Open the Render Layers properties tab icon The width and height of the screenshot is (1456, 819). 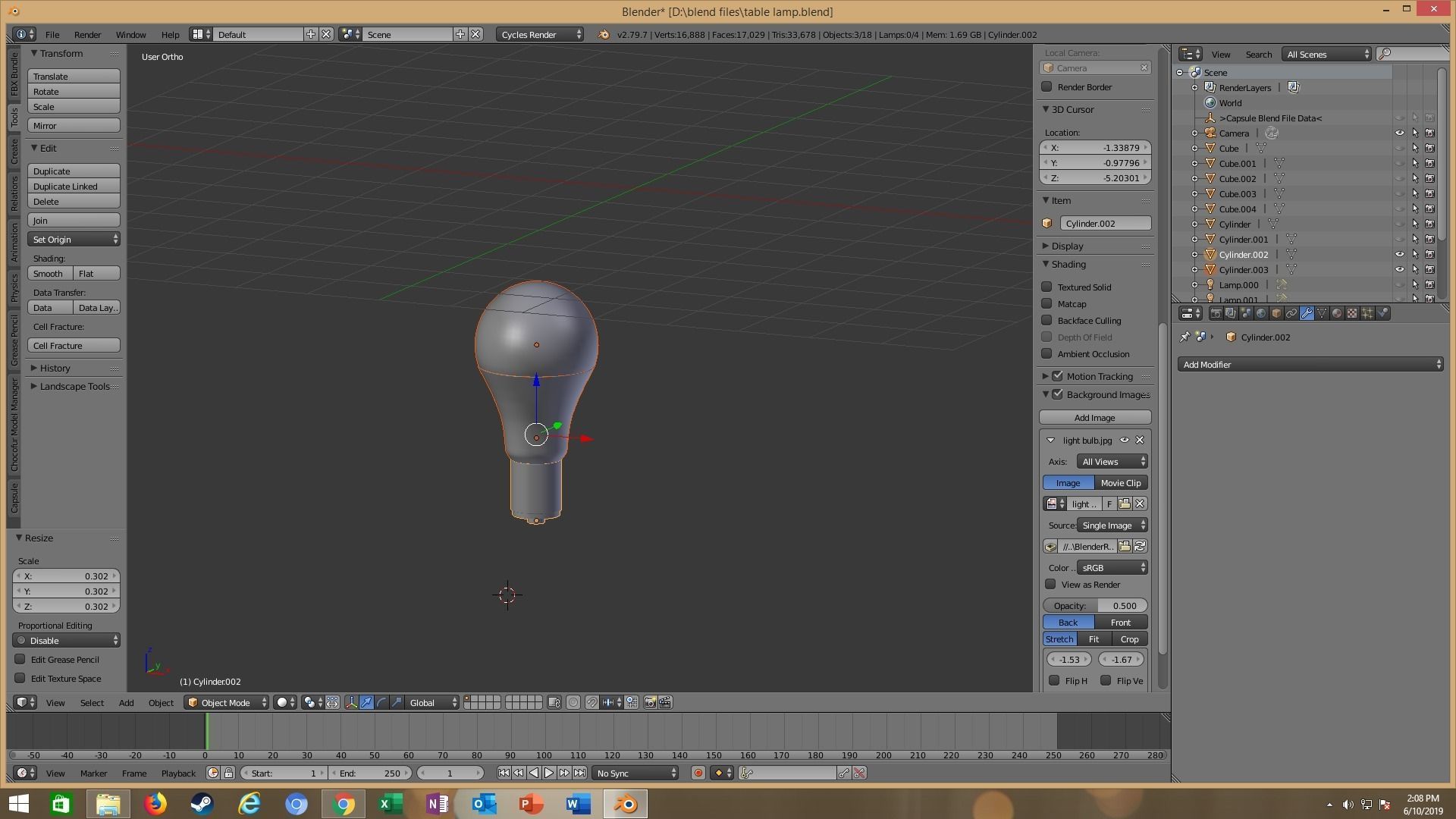(x=1232, y=313)
